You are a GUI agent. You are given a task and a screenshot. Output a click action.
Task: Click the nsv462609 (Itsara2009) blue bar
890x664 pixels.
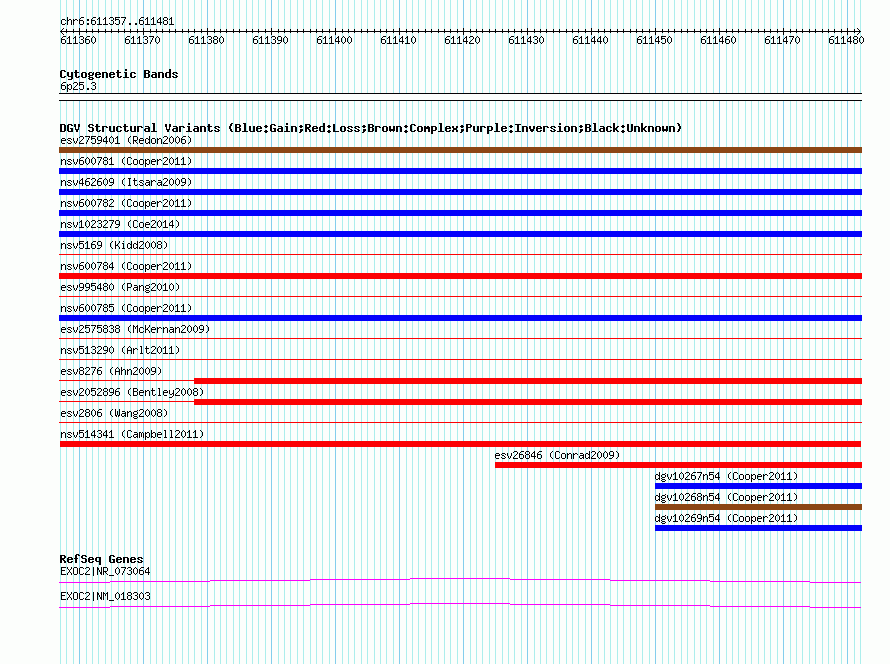click(x=460, y=192)
